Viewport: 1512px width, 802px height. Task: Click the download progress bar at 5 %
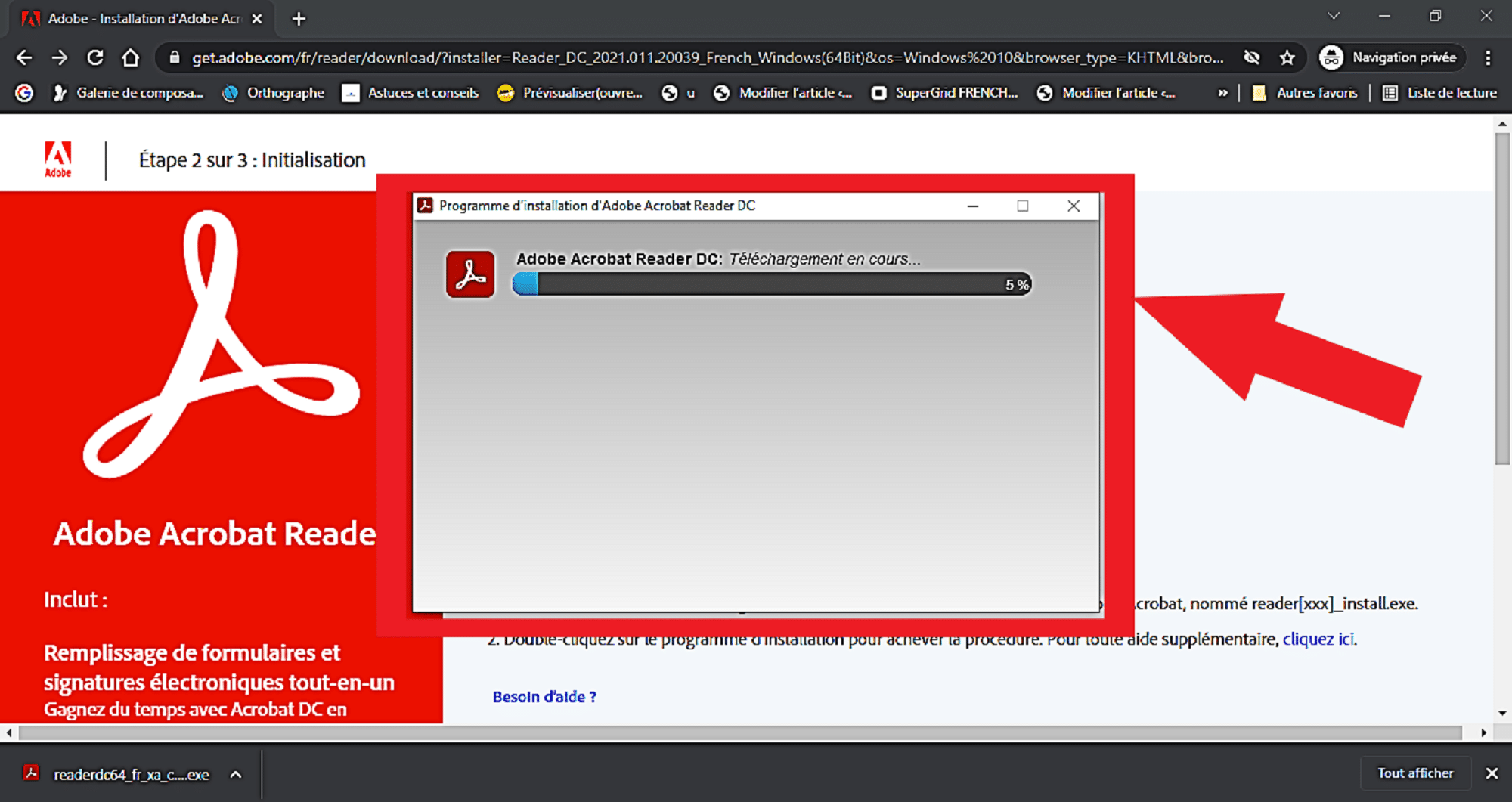pyautogui.click(x=772, y=284)
